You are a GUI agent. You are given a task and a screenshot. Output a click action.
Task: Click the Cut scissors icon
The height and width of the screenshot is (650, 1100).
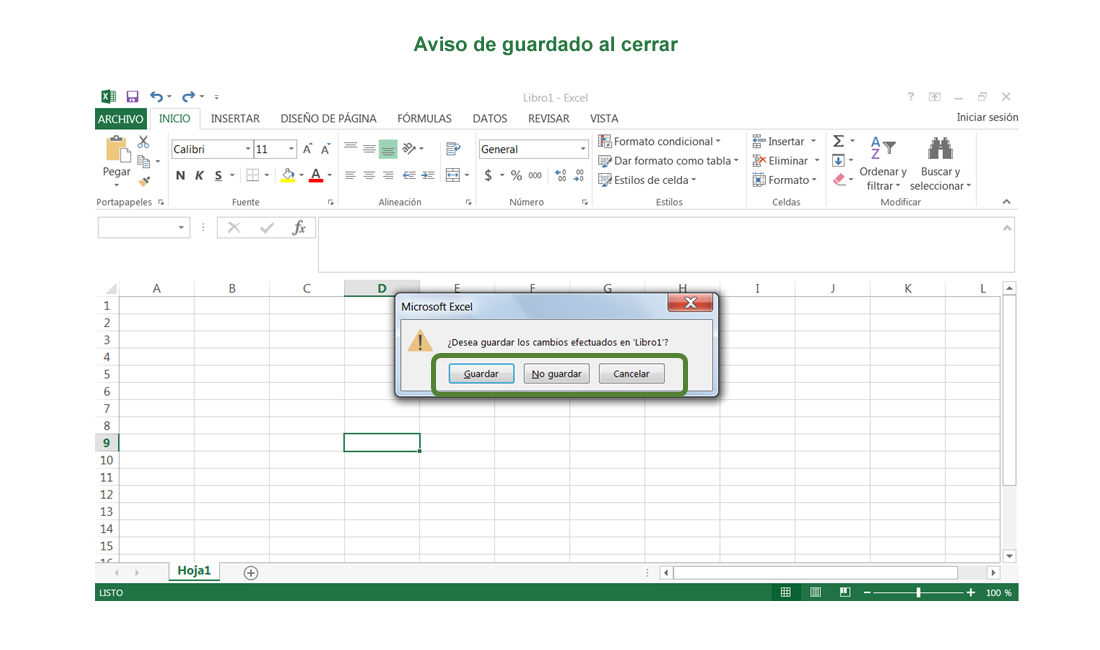(143, 142)
